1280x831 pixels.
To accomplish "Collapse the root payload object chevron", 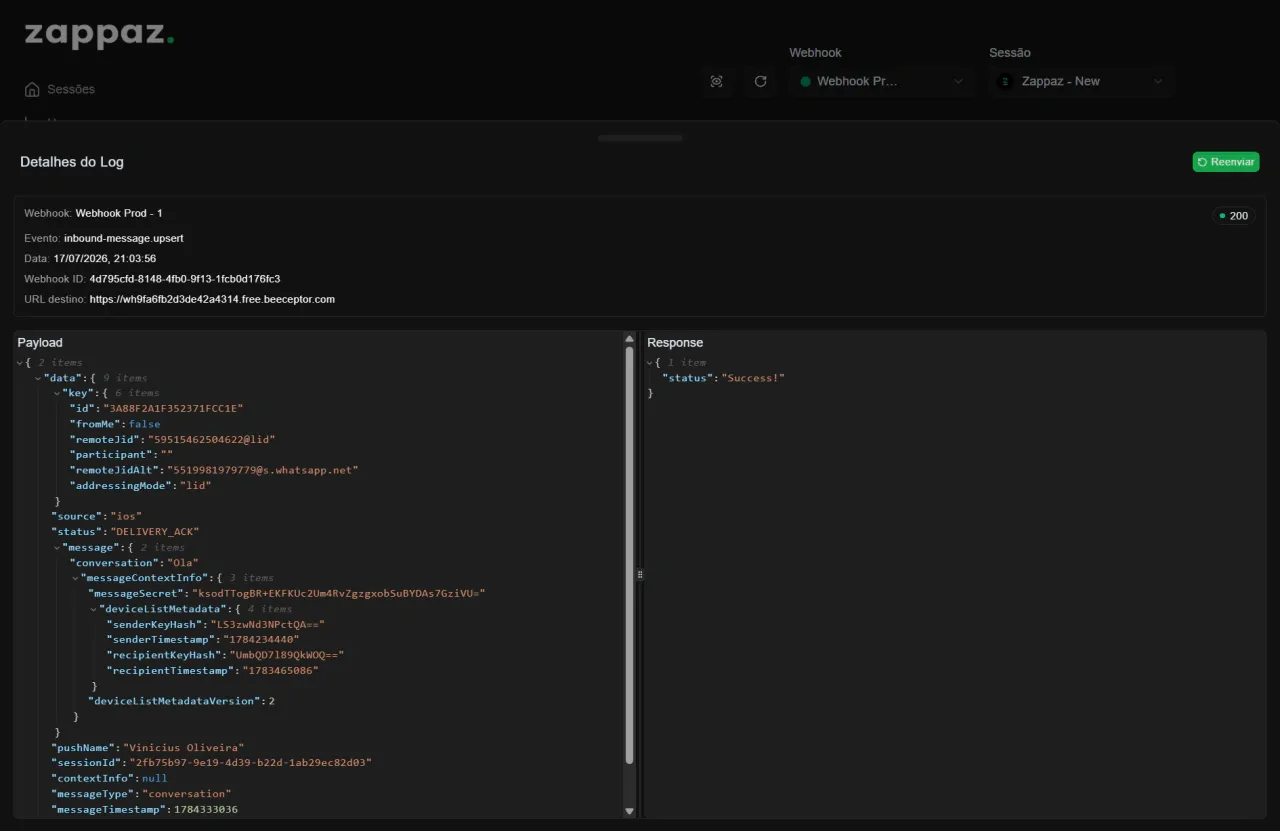I will tap(20, 363).
